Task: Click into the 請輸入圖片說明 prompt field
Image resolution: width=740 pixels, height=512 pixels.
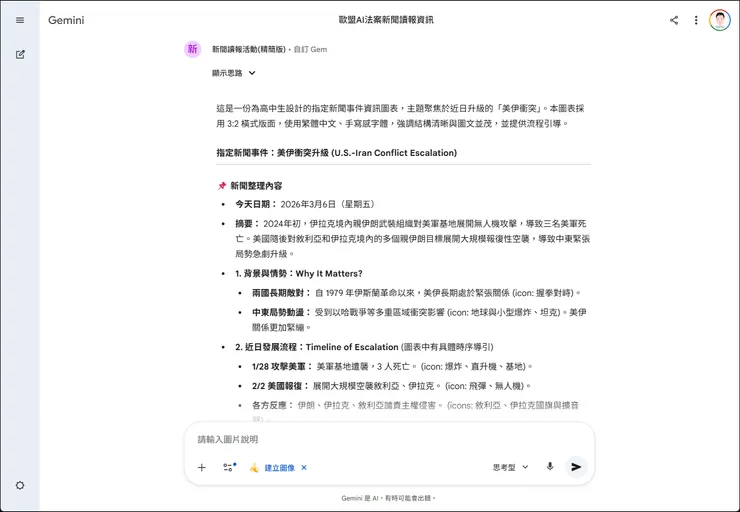Action: 389,439
